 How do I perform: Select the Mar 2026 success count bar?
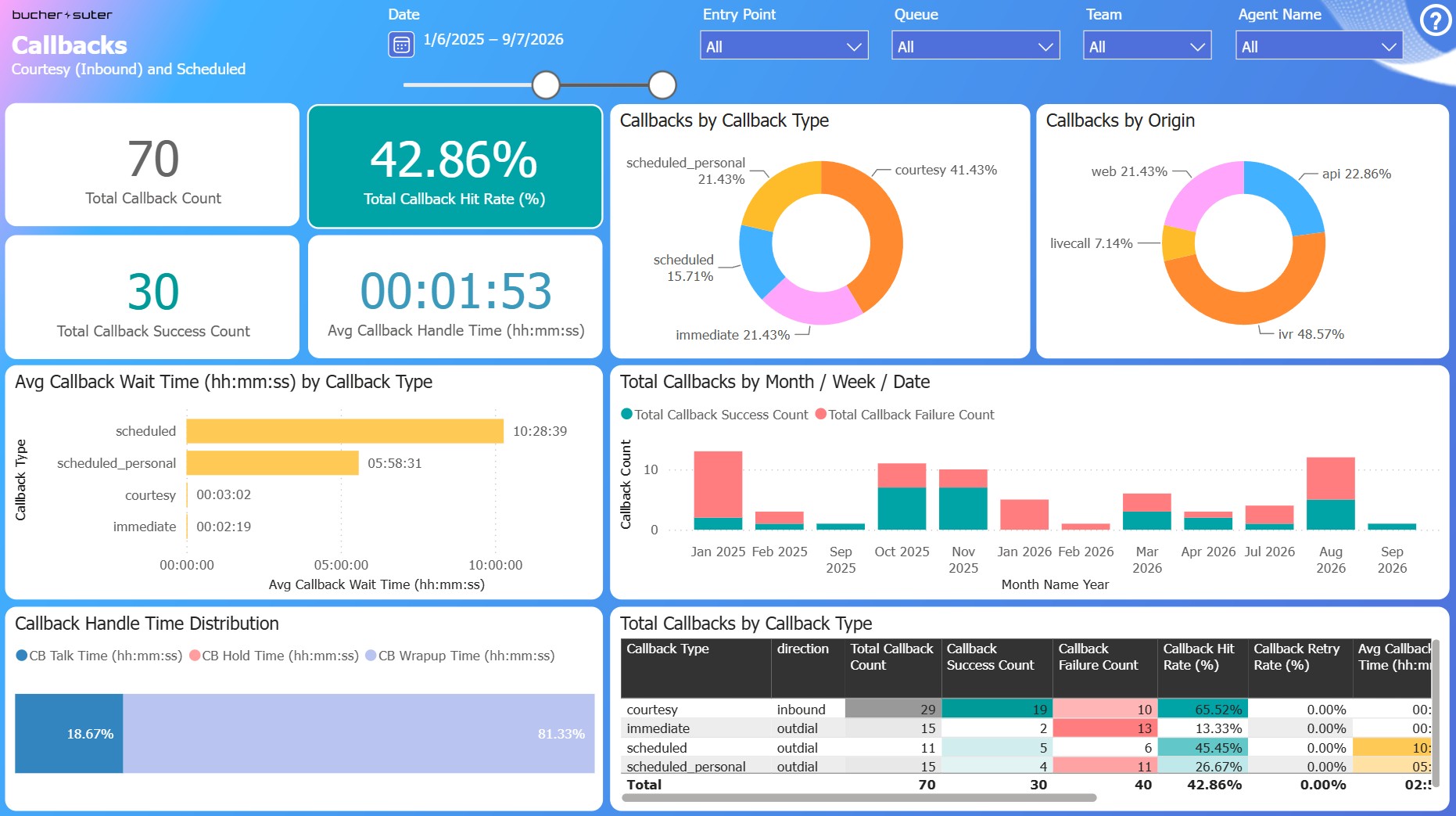(x=1146, y=520)
